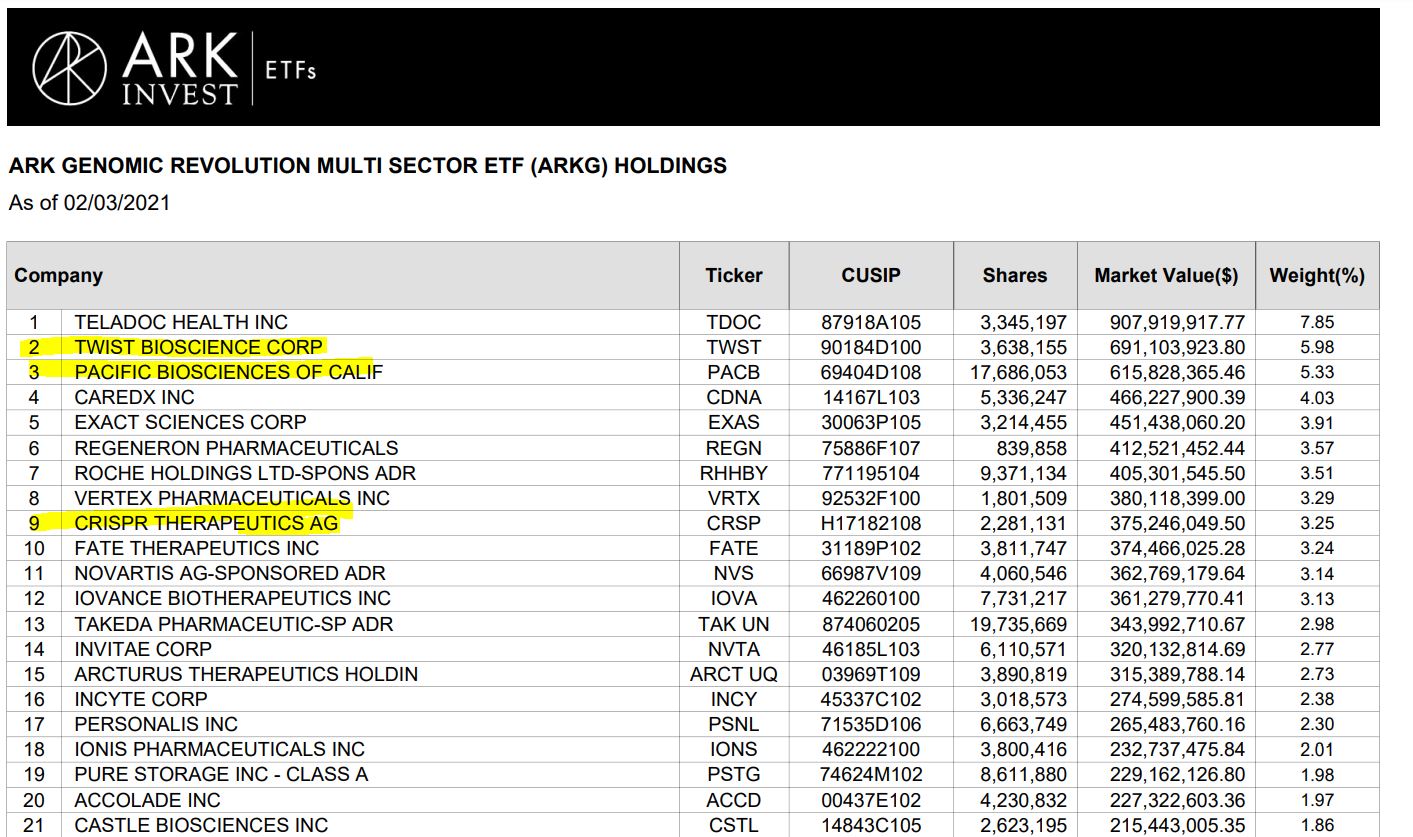Click NOVARTIS AG-SPONSORED ADR company name

(x=230, y=574)
